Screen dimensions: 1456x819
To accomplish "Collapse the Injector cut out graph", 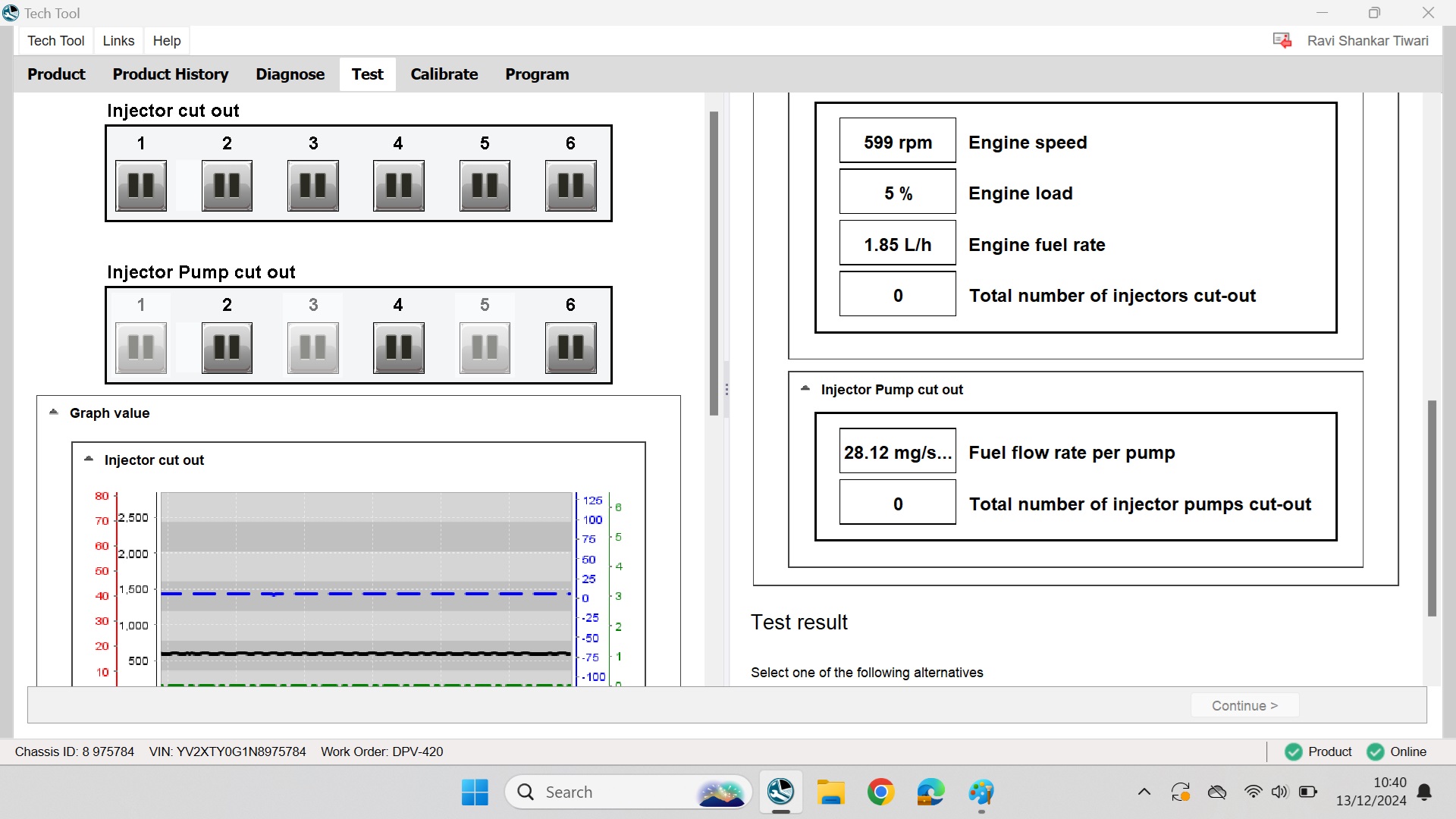I will tap(89, 460).
